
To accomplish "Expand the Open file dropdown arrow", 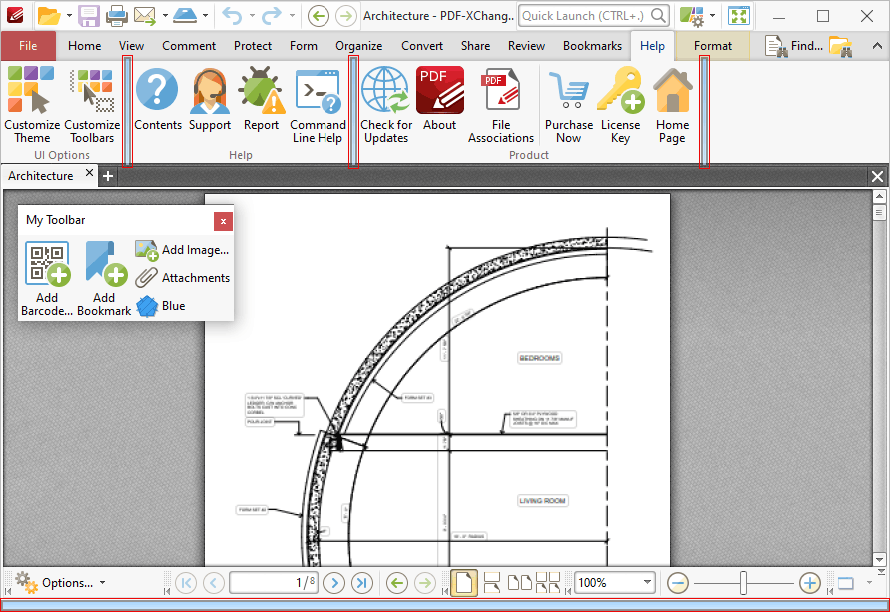I will 69,16.
